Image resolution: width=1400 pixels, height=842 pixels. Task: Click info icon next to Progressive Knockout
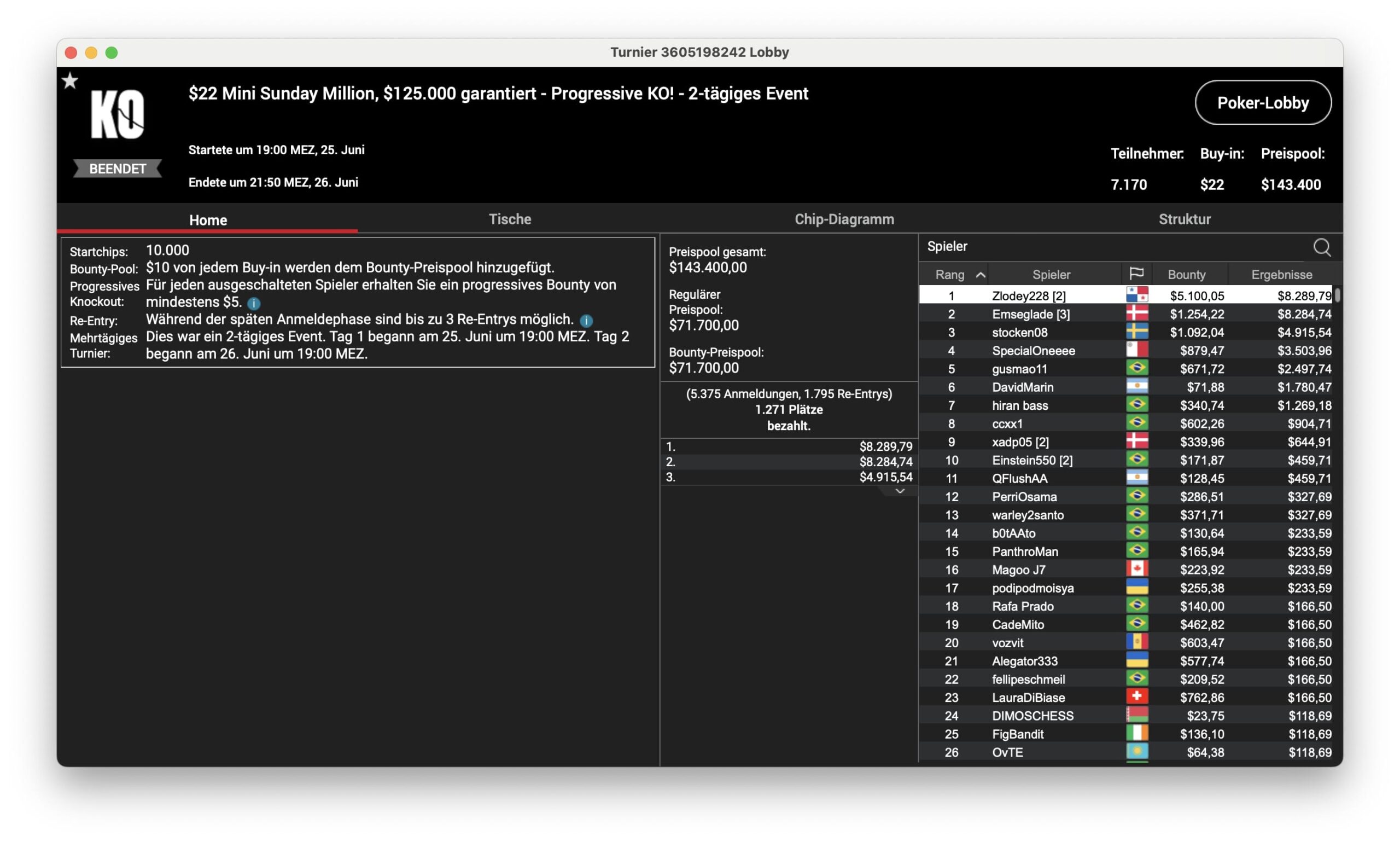point(253,303)
